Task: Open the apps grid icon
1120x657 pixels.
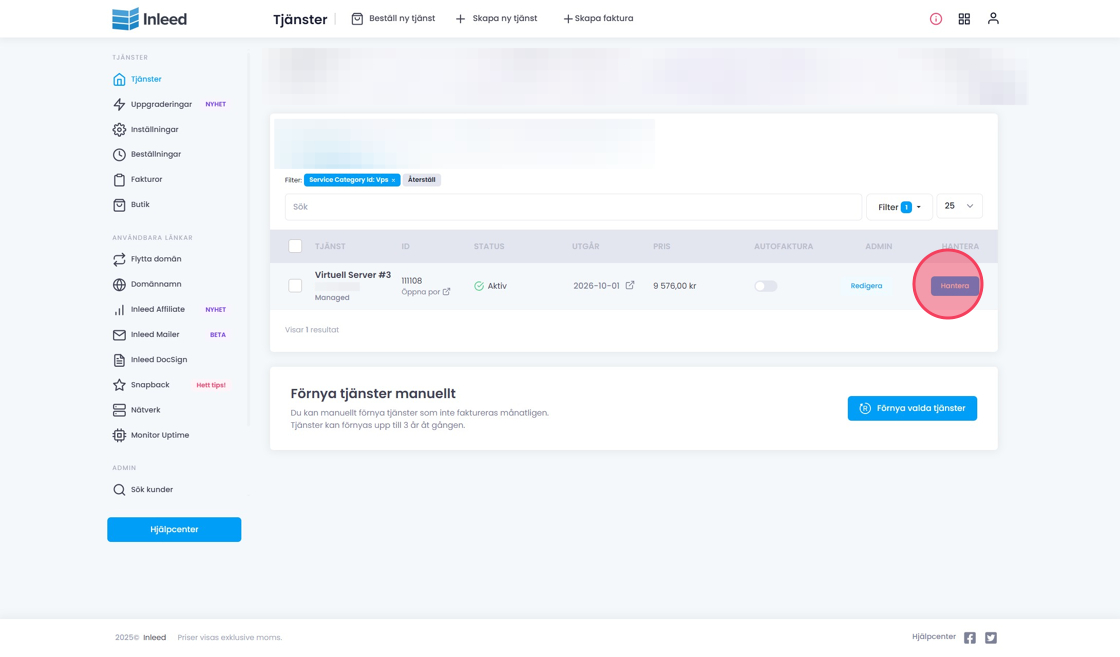Action: pos(964,19)
